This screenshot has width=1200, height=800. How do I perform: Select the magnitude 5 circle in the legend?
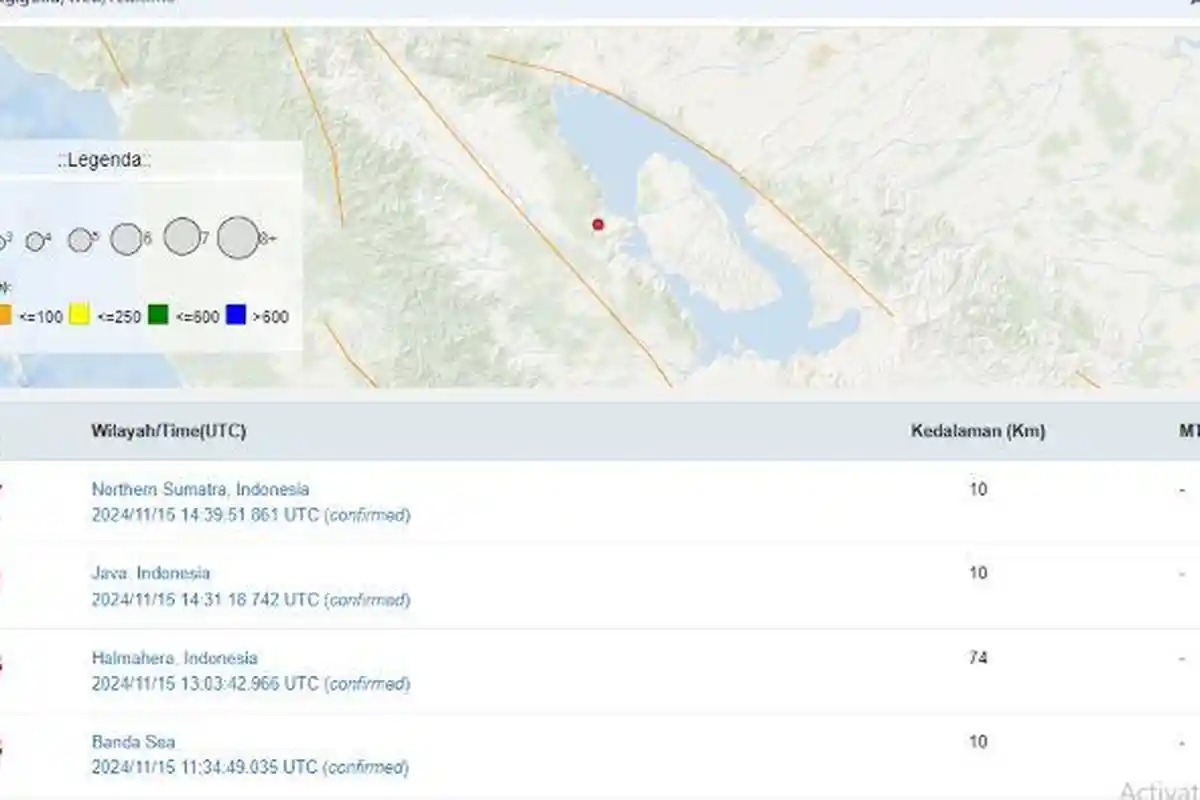point(80,238)
